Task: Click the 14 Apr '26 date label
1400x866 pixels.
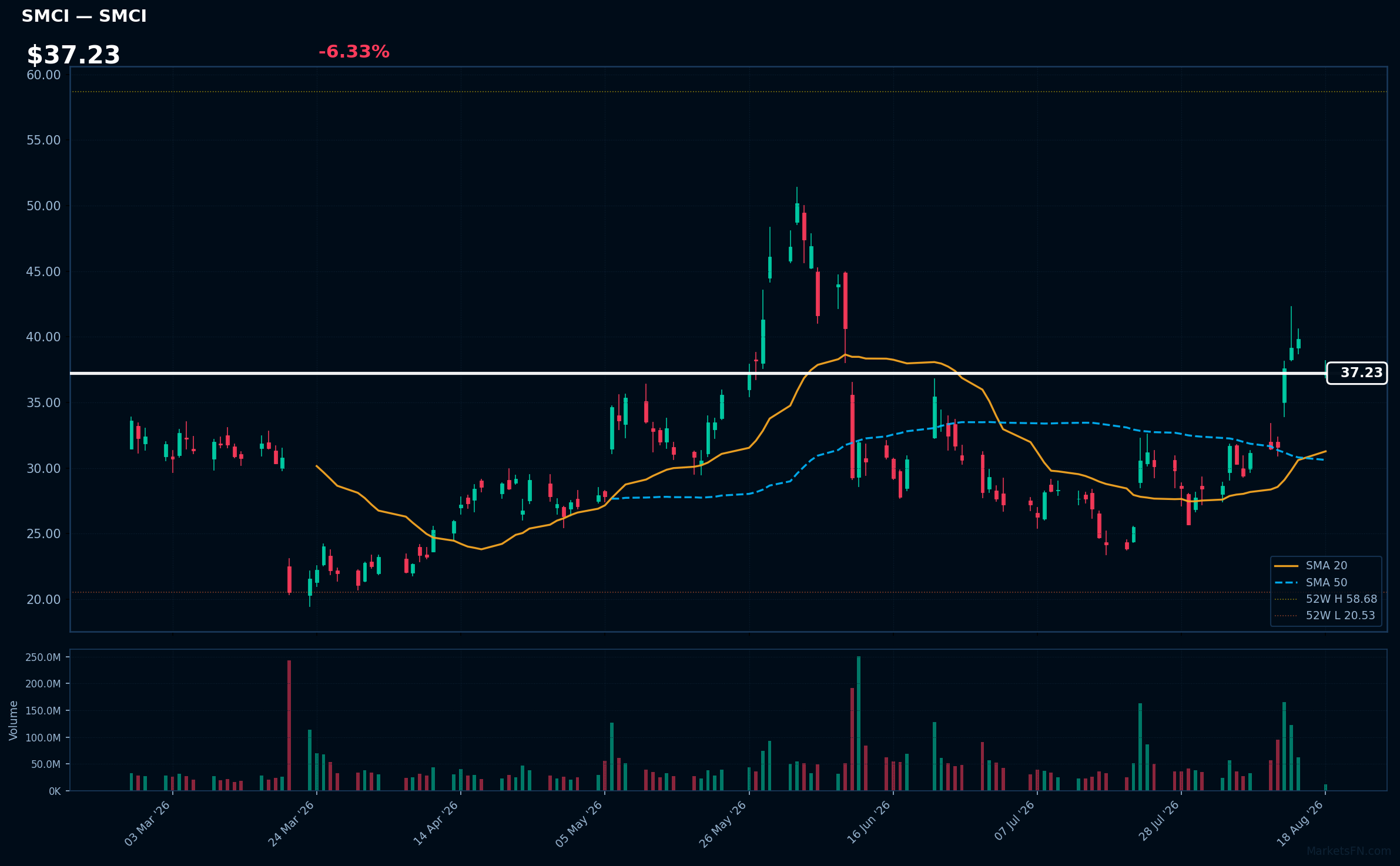Action: pos(436,824)
